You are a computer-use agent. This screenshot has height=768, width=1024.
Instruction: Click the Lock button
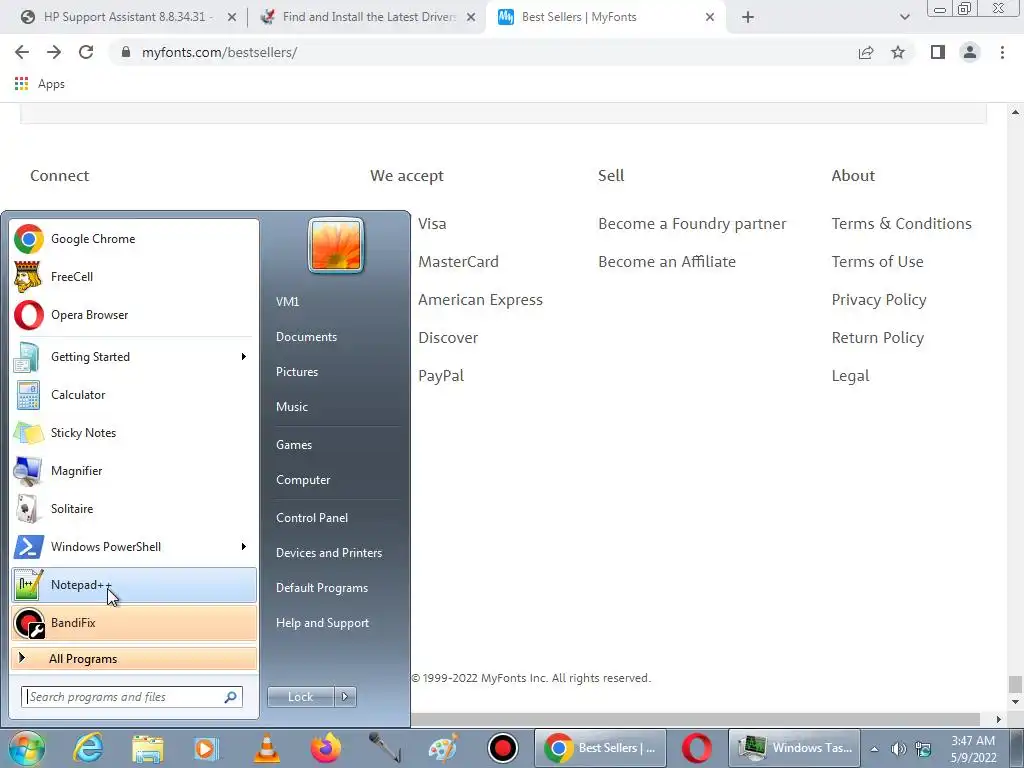point(301,697)
